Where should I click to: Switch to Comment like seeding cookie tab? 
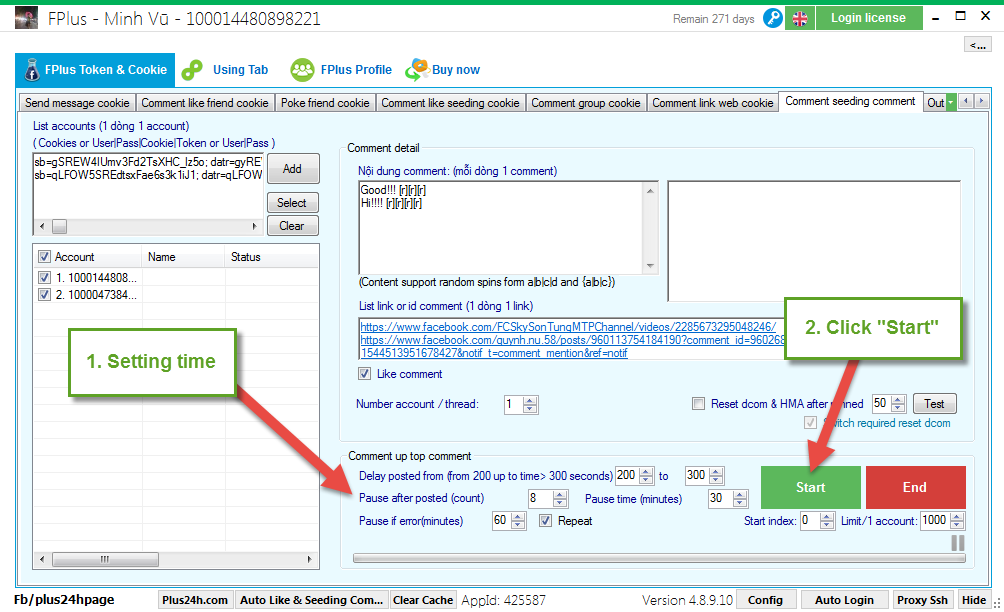coord(450,103)
